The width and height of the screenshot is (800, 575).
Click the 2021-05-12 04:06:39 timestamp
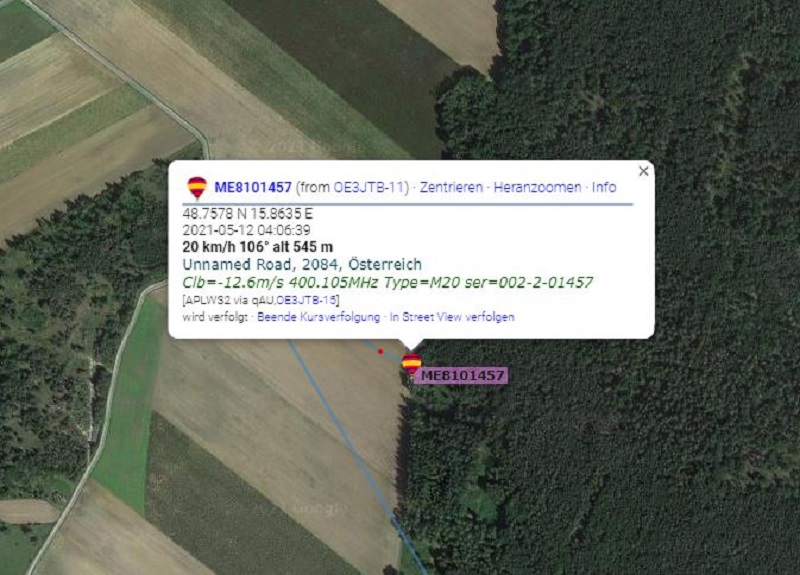pos(246,230)
